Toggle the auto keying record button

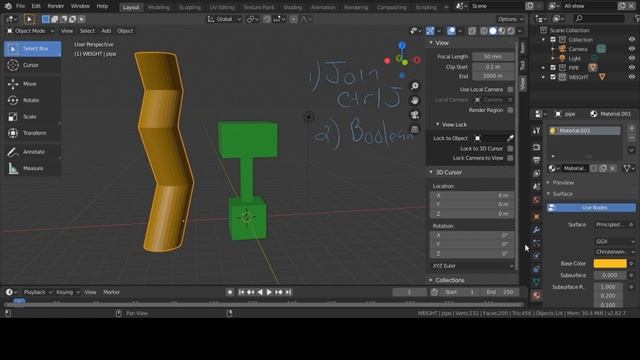pos(230,292)
